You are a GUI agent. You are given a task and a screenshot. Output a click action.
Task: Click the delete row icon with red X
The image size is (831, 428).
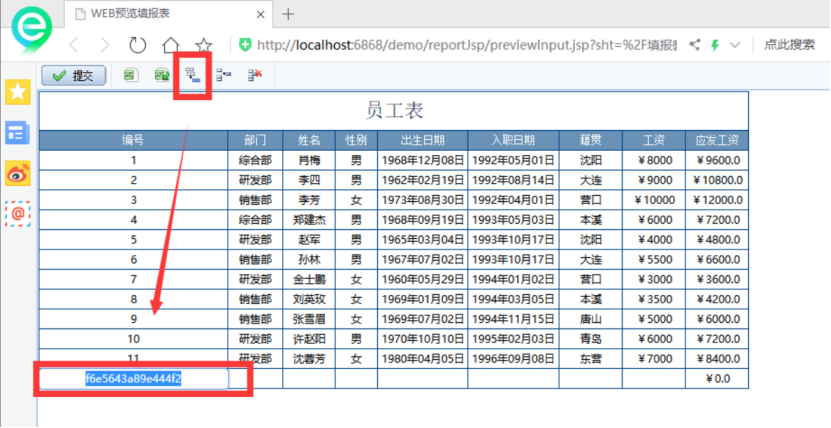click(255, 75)
